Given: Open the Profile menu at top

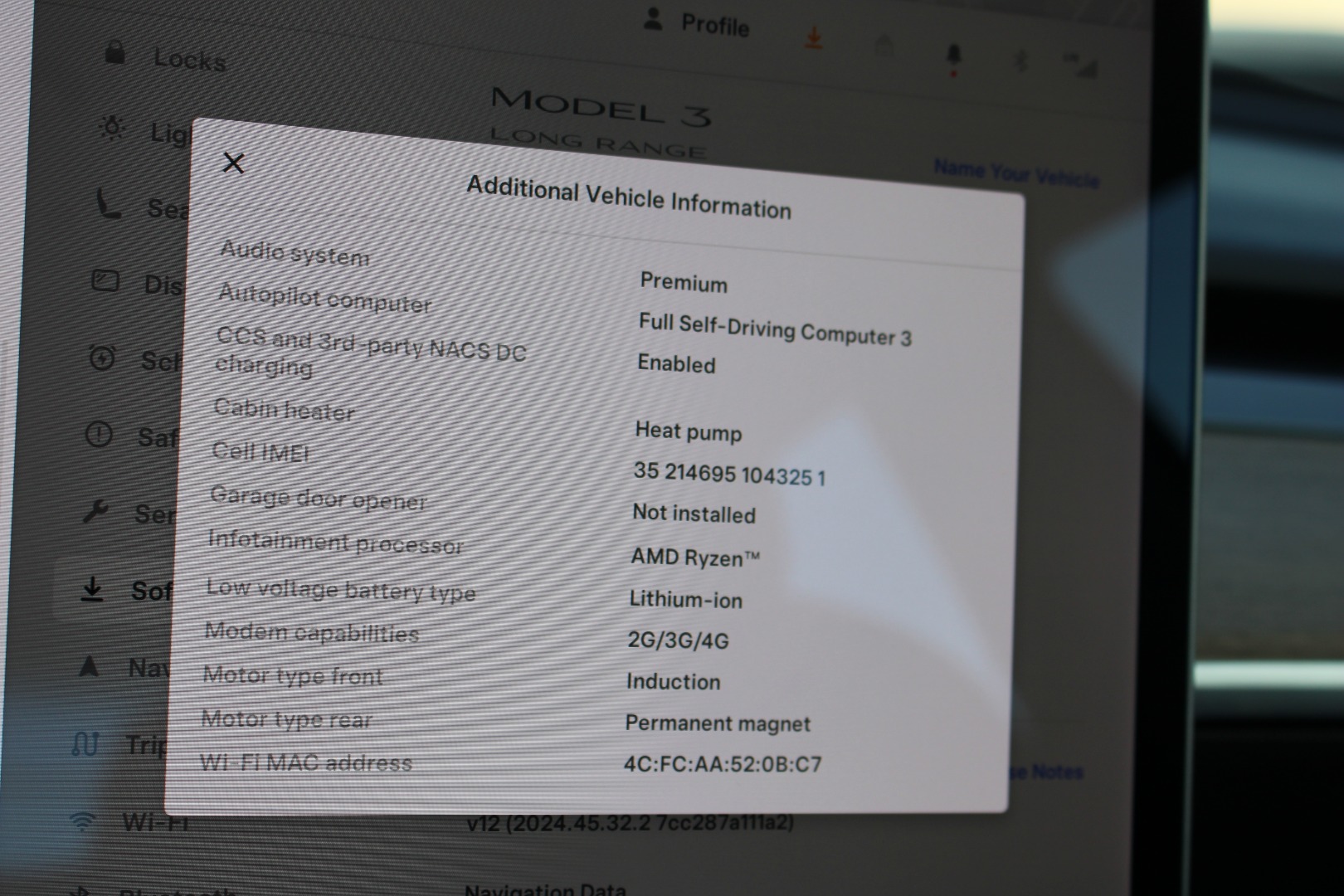Looking at the screenshot, I should tap(696, 23).
